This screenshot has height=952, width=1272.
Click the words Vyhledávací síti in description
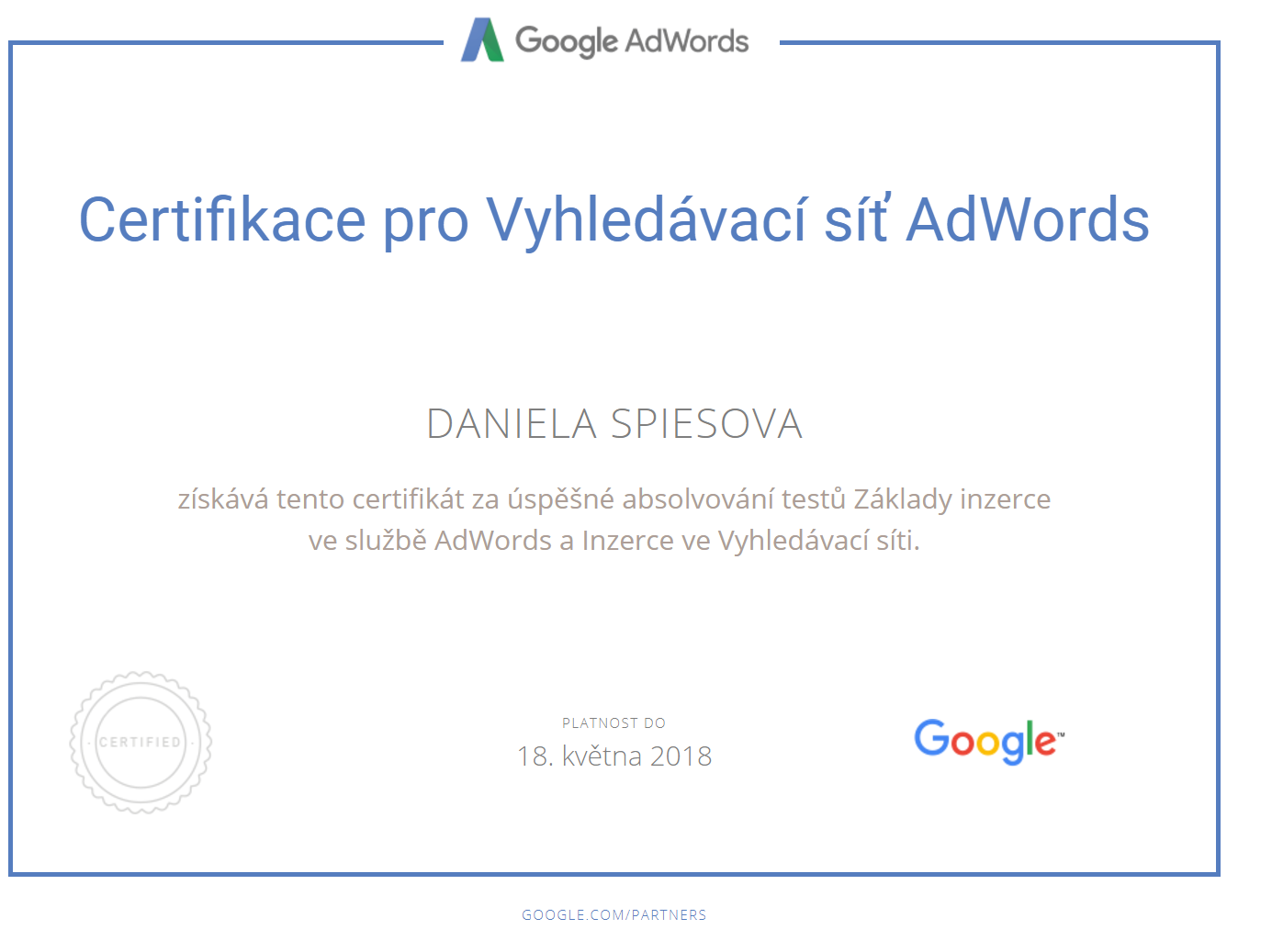pyautogui.click(x=817, y=540)
